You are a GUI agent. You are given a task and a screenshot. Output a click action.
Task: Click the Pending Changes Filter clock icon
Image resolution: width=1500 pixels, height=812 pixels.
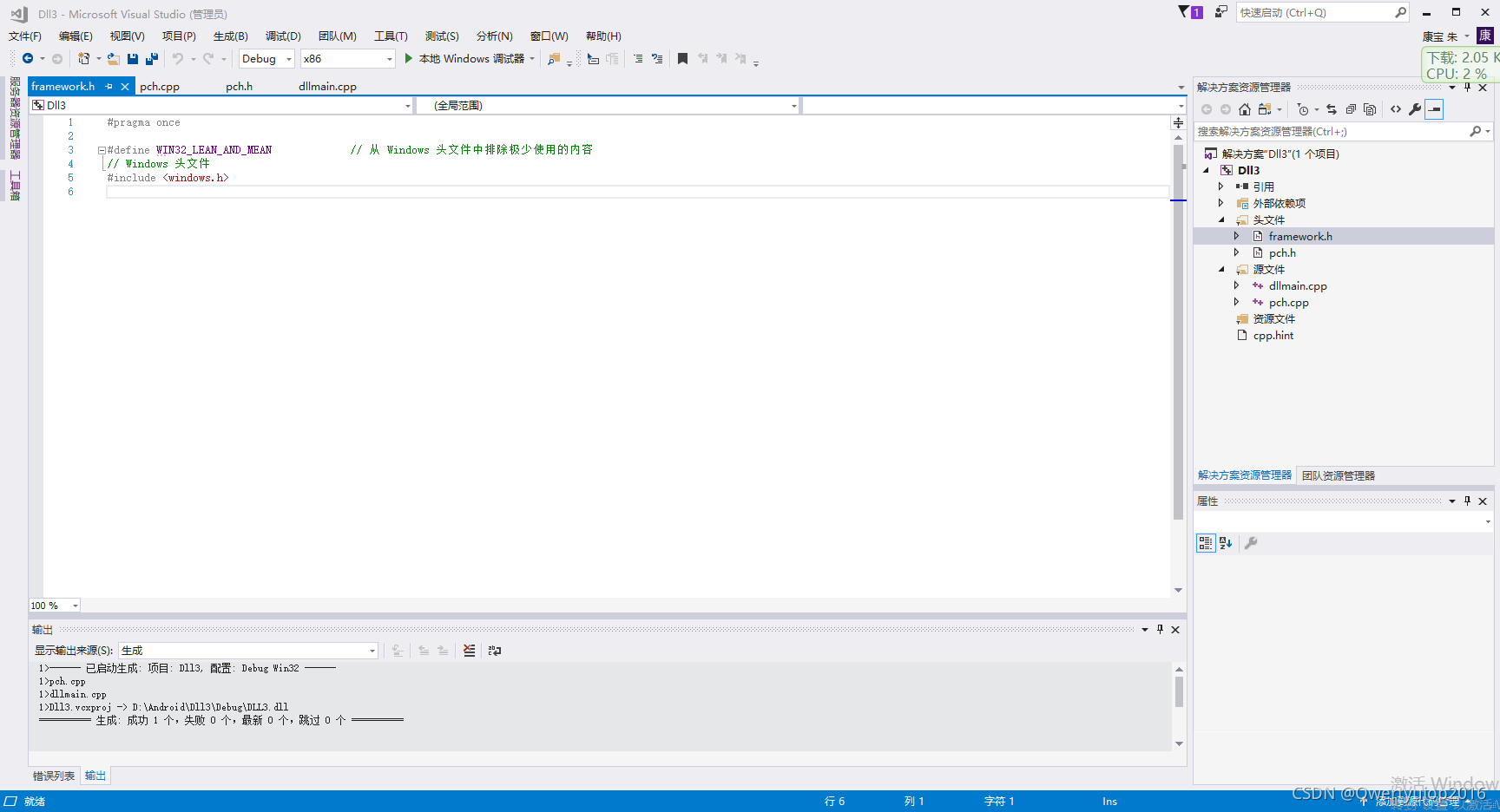[x=1303, y=109]
